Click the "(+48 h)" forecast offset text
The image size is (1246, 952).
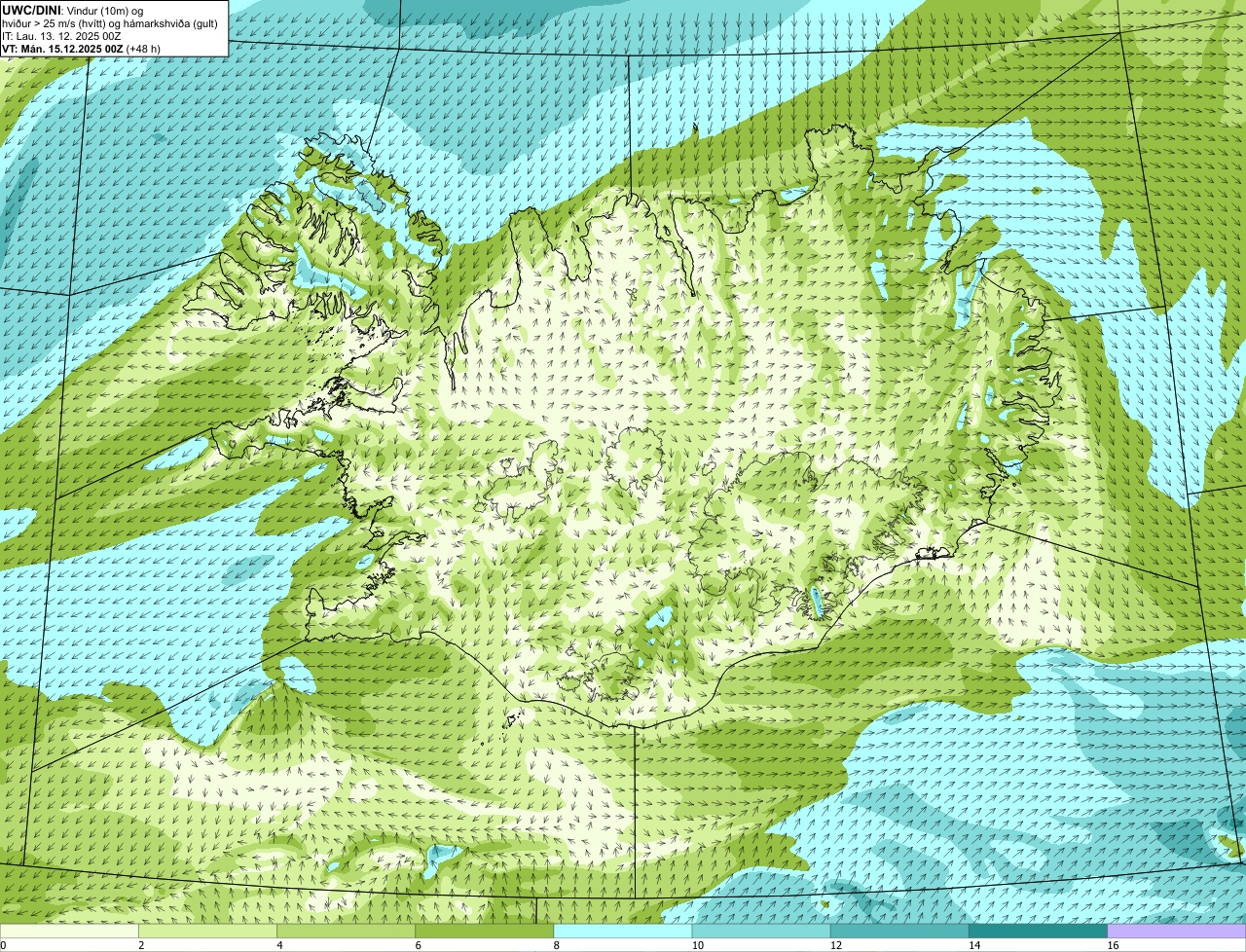(x=143, y=48)
